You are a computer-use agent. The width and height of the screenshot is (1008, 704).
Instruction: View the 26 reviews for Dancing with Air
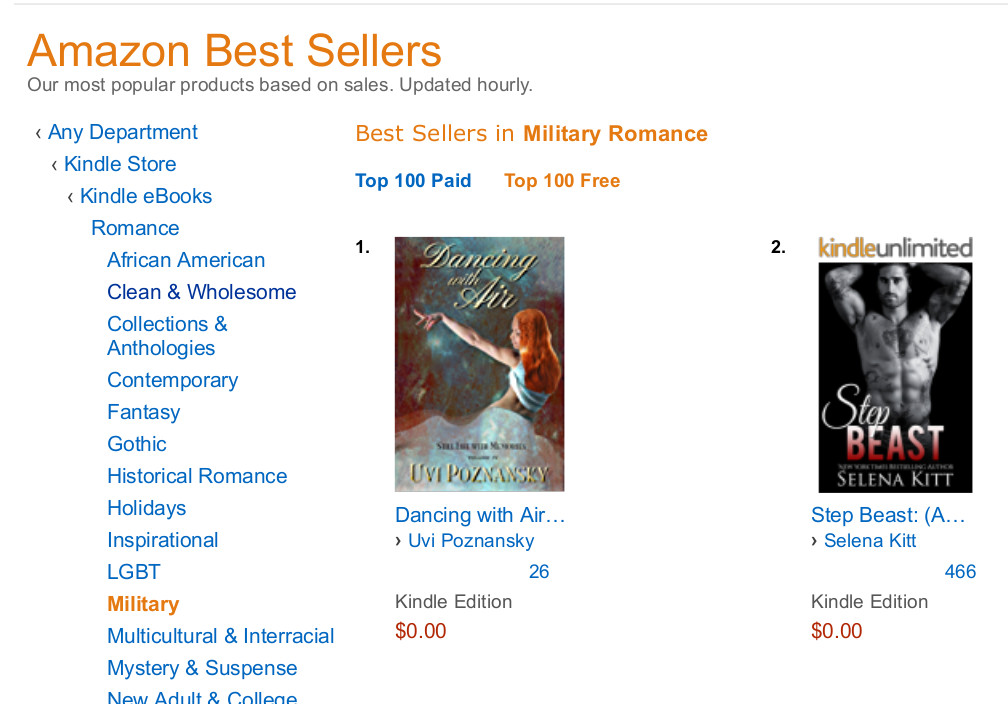click(539, 572)
